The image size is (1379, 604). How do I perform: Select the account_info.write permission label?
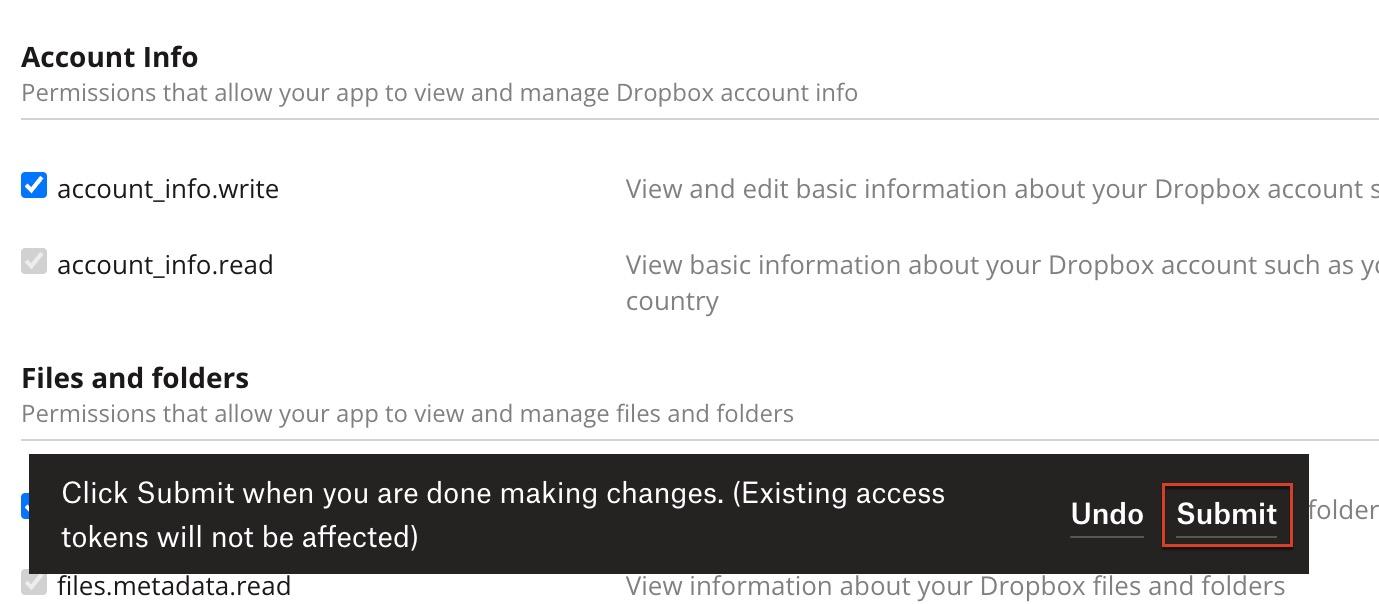167,189
